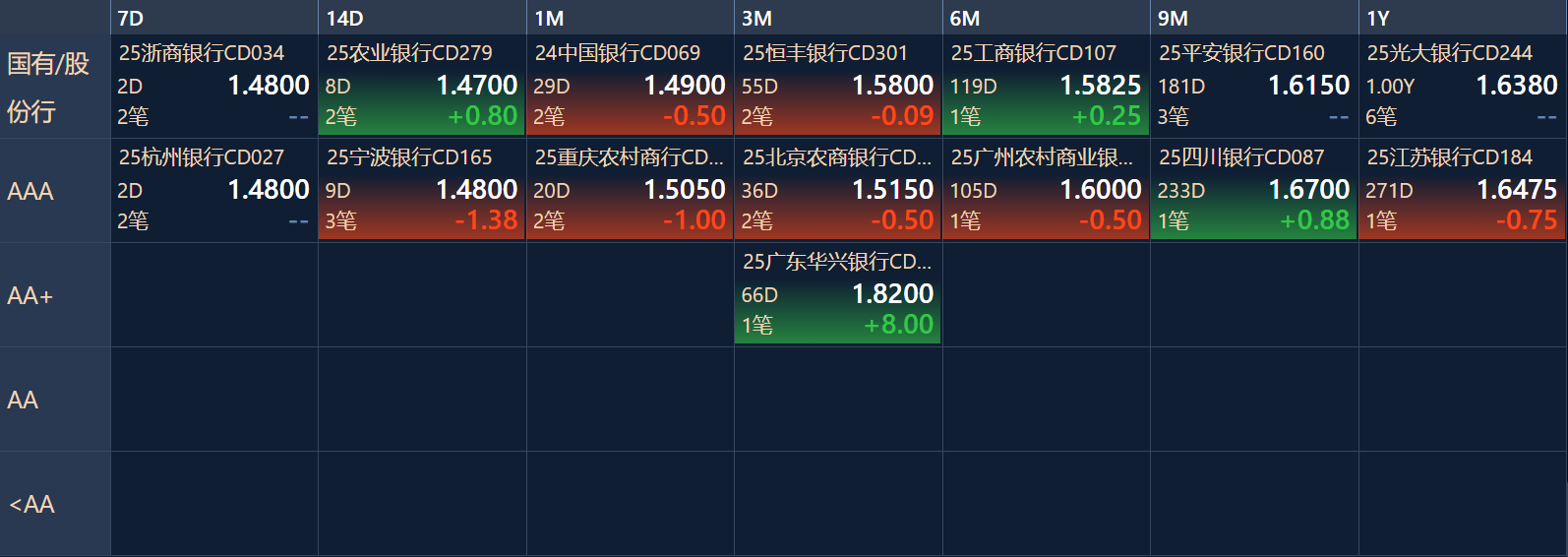Click the AA rating row label
The image size is (1568, 557).
click(x=55, y=400)
